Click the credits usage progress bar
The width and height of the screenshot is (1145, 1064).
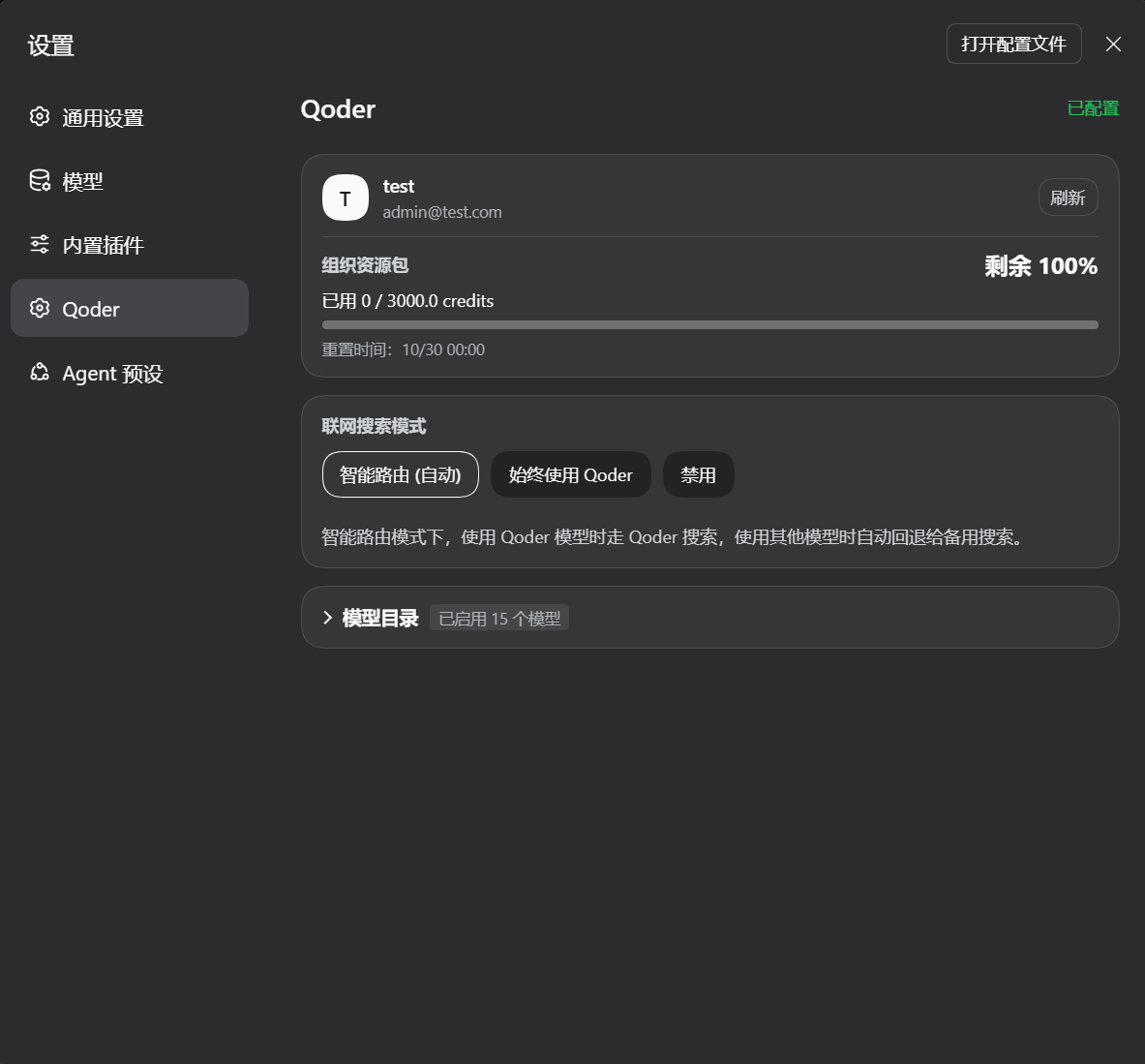tap(709, 325)
